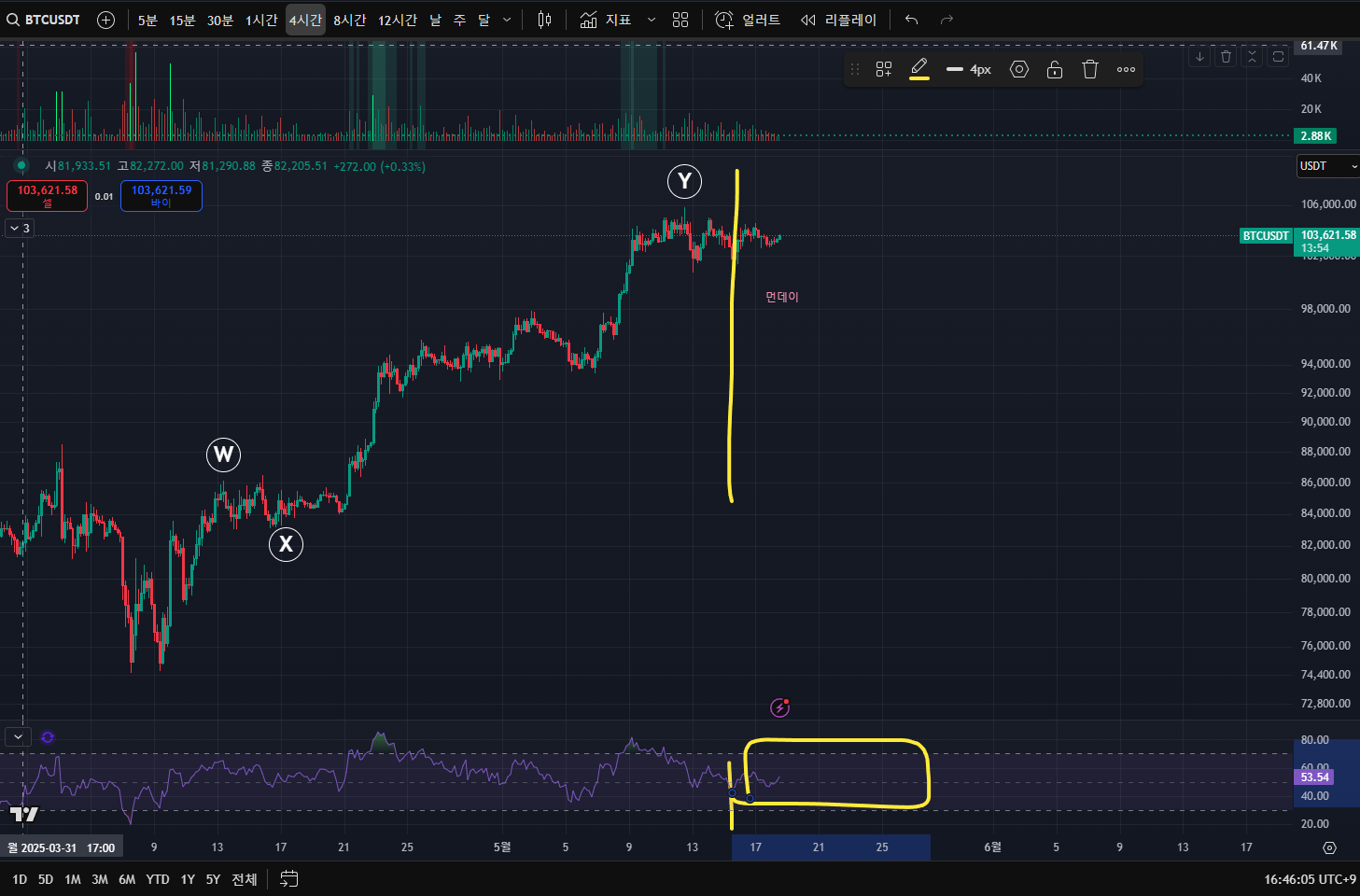This screenshot has width=1360, height=896.
Task: Edit the 0.01 order quantity field
Action: pos(104,196)
